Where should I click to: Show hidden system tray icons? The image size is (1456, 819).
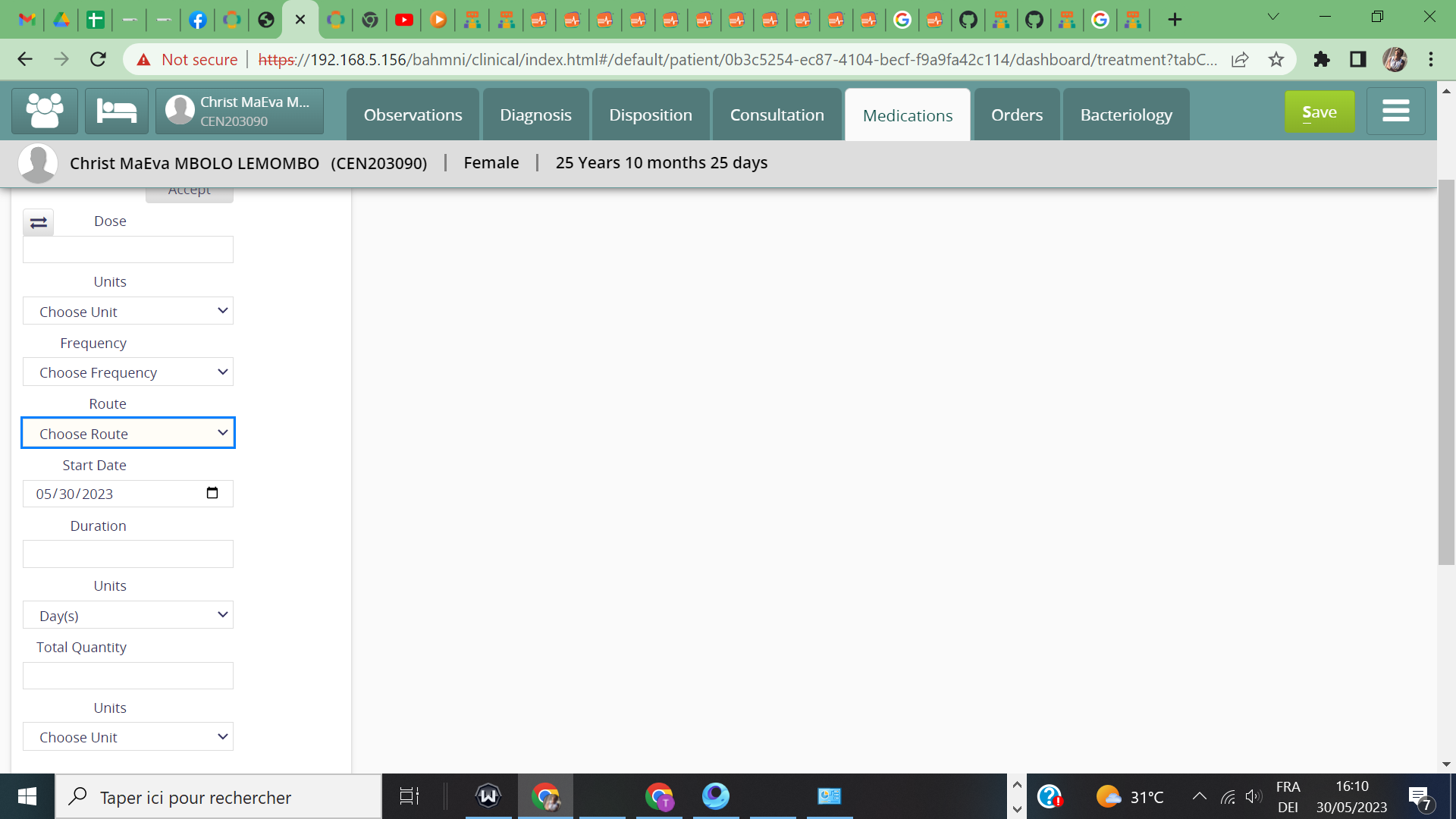tap(1199, 796)
